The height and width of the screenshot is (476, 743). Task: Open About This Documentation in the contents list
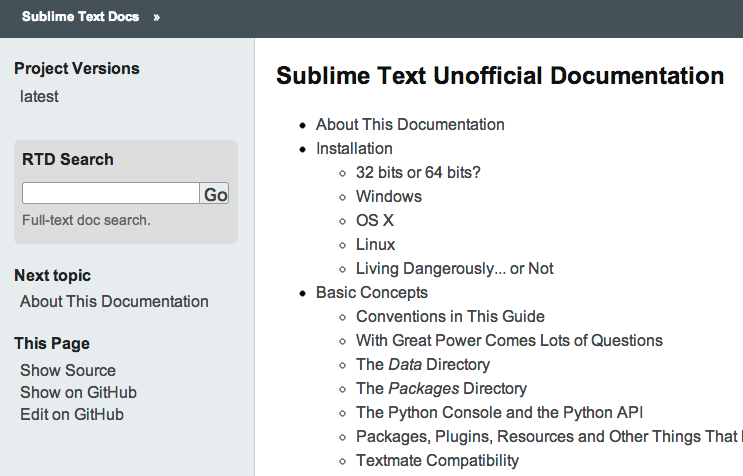coord(410,124)
